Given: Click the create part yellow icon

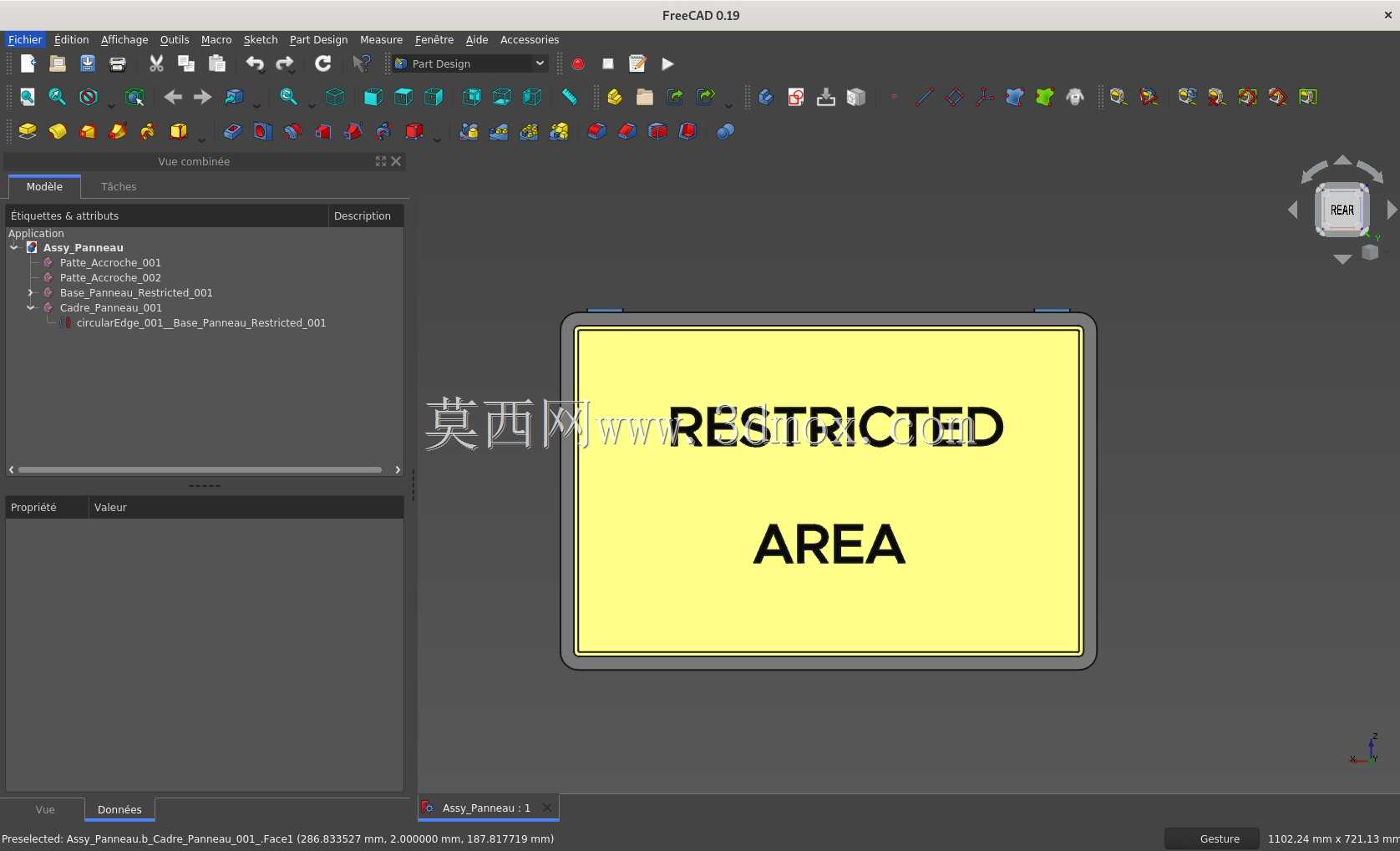Looking at the screenshot, I should (x=615, y=97).
